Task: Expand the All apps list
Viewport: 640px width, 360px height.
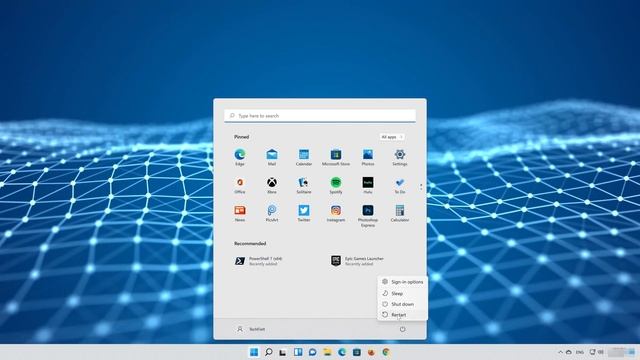Action: pos(392,137)
